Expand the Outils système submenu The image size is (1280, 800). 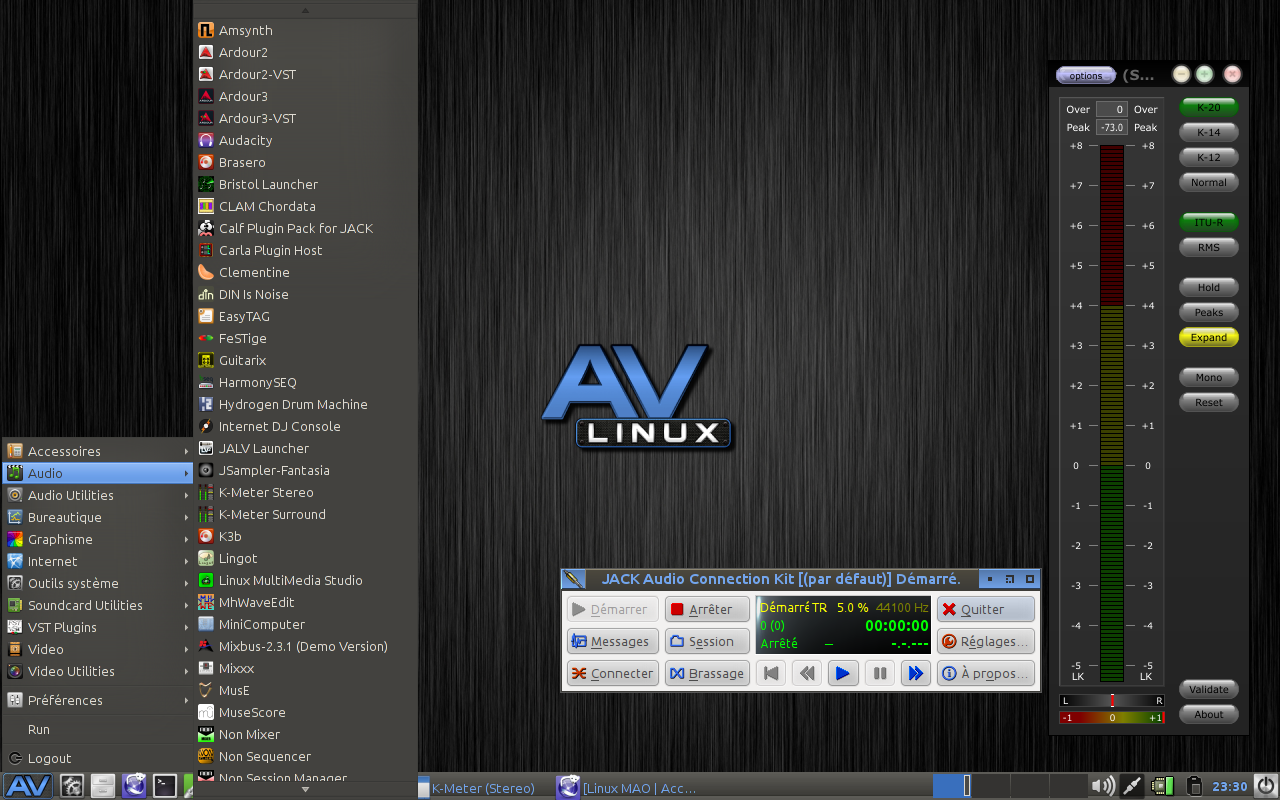(98, 583)
